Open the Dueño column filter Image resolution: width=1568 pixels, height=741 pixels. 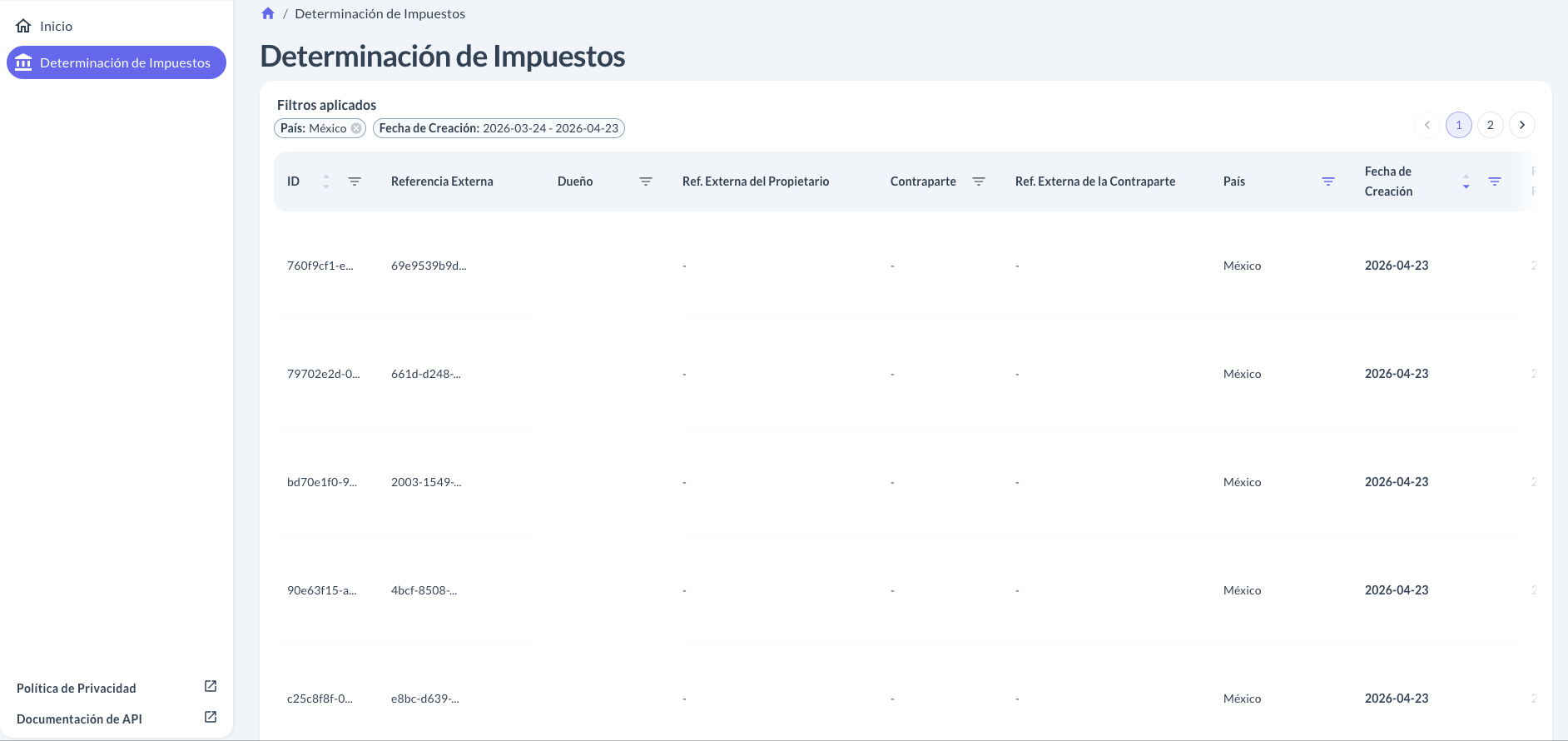pyautogui.click(x=646, y=182)
